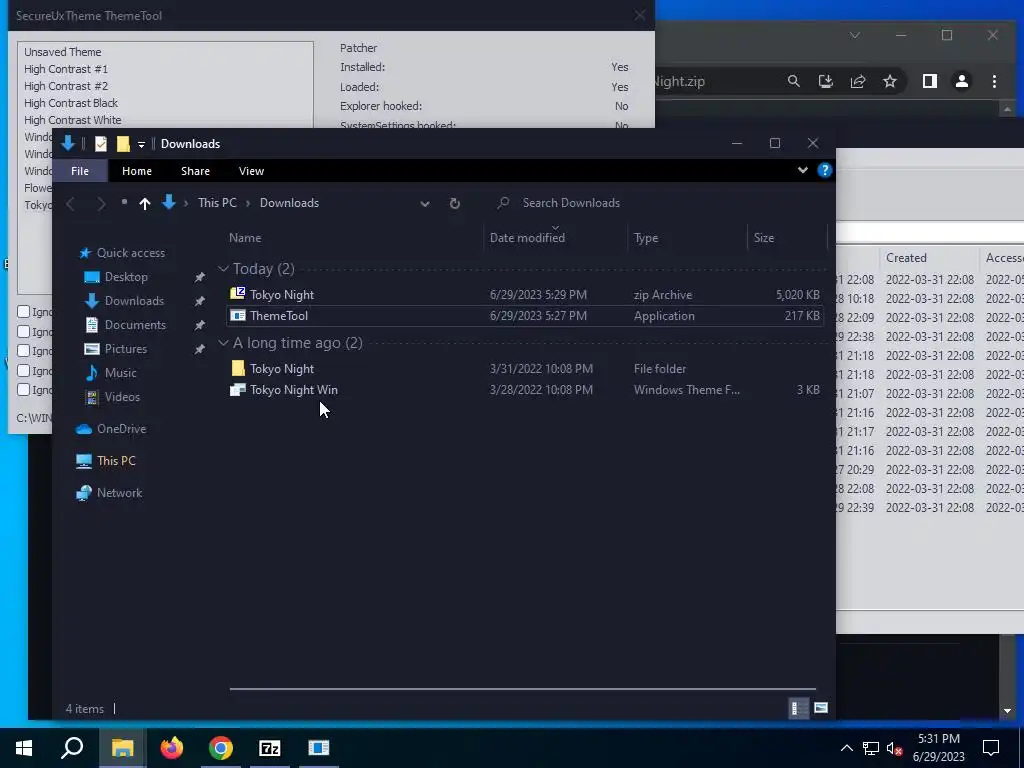1024x768 pixels.
Task: Toggle Chrome side panel icon
Action: 929,81
